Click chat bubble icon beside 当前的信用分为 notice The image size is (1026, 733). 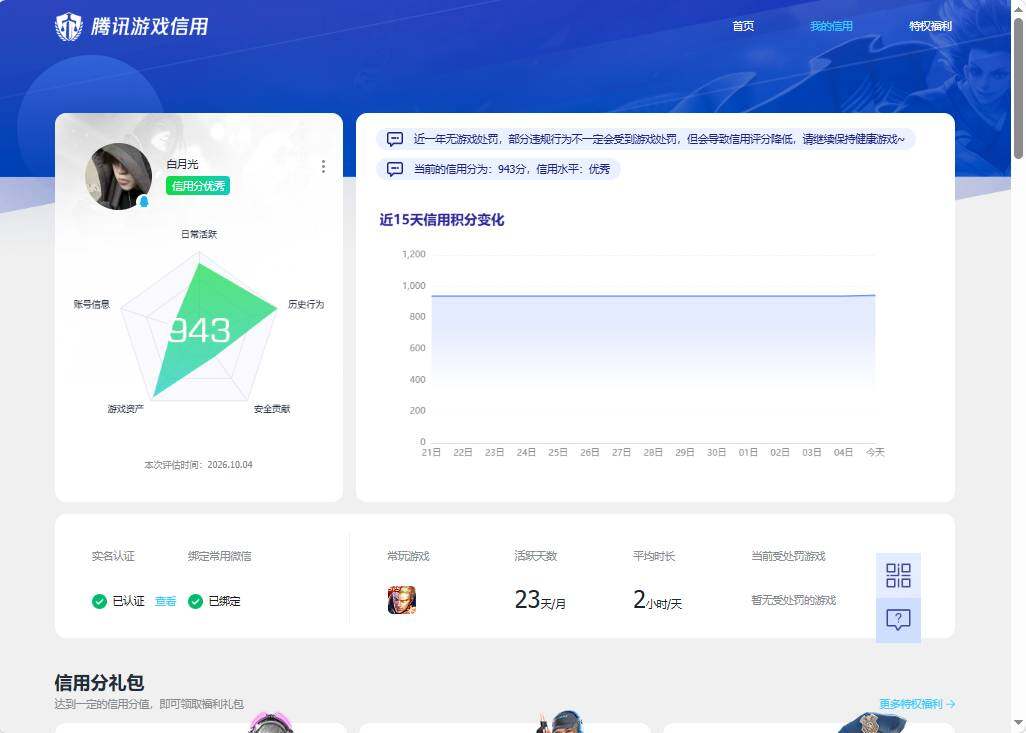point(395,169)
